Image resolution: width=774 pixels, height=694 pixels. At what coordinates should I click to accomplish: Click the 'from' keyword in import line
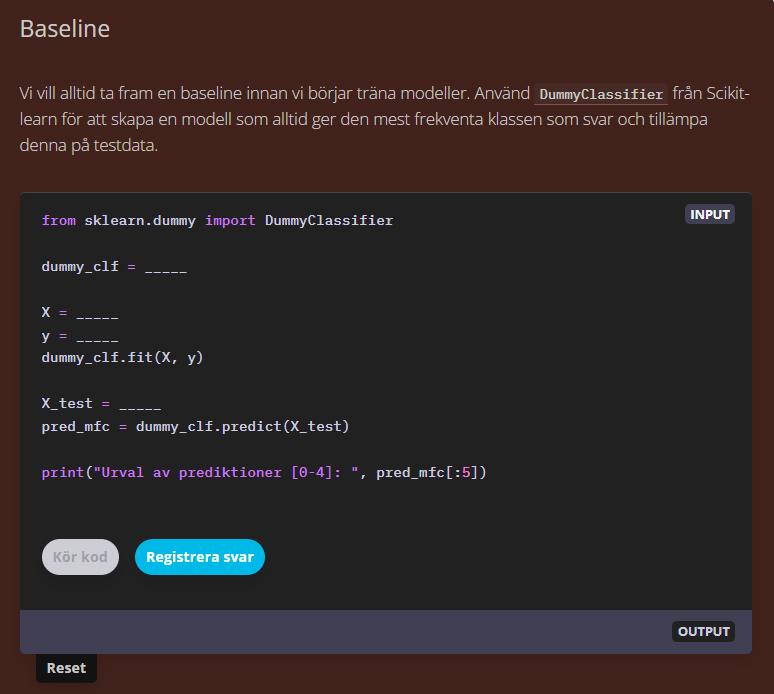click(58, 220)
